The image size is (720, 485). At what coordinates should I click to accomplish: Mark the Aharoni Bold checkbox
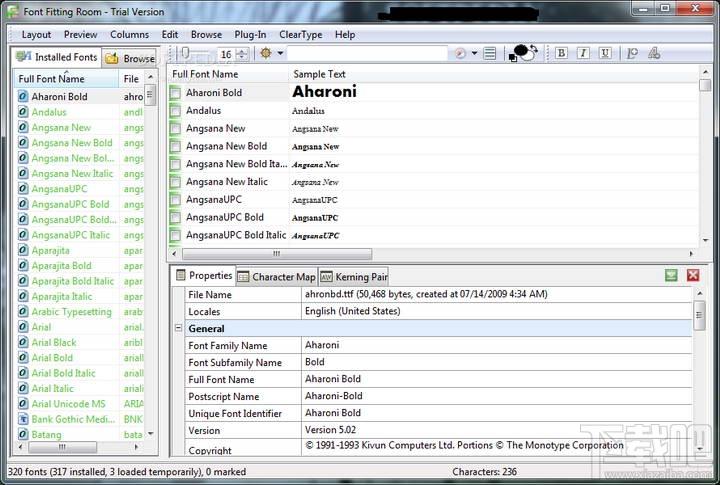click(x=175, y=93)
